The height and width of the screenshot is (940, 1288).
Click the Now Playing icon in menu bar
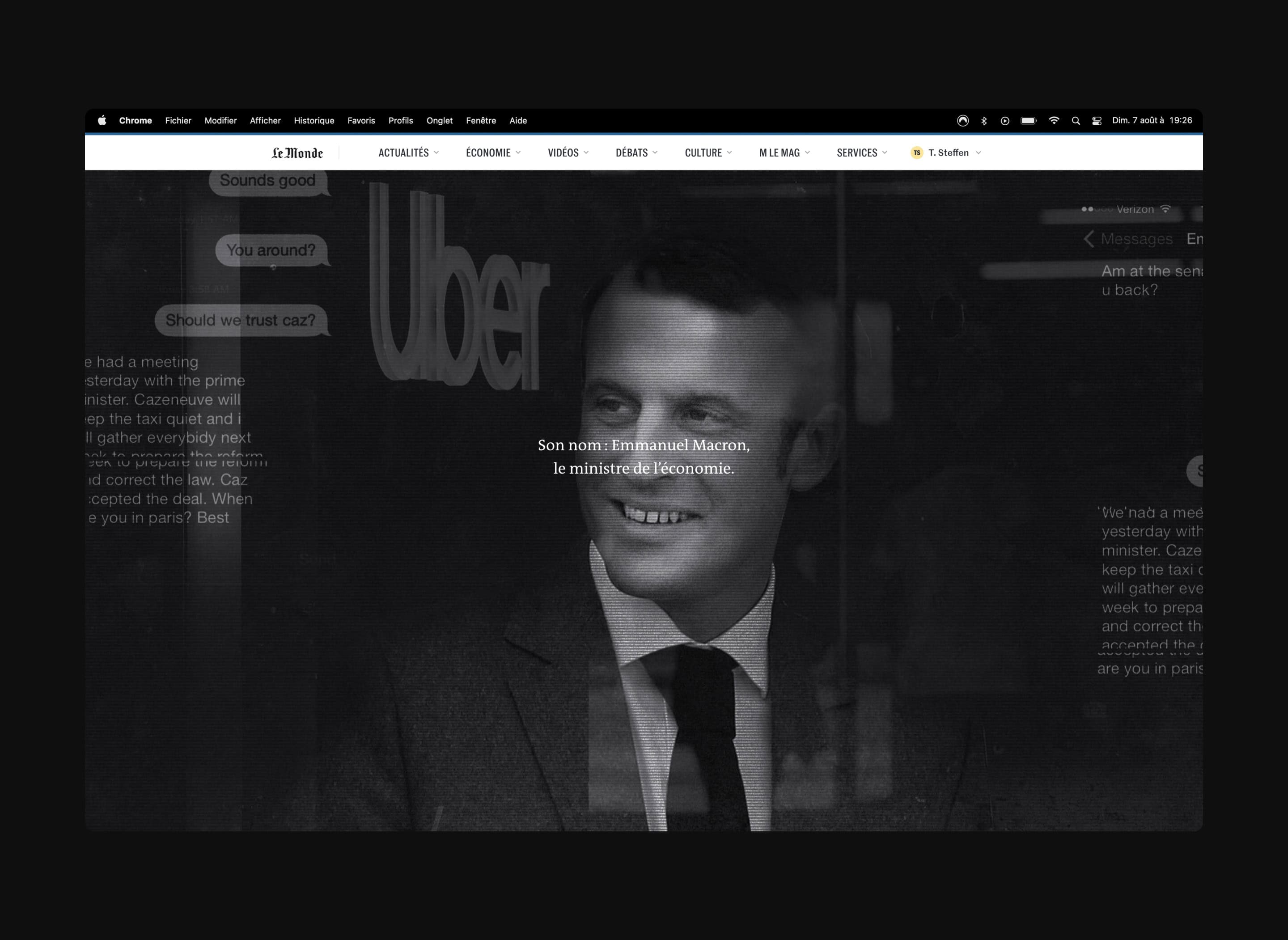click(x=1005, y=121)
